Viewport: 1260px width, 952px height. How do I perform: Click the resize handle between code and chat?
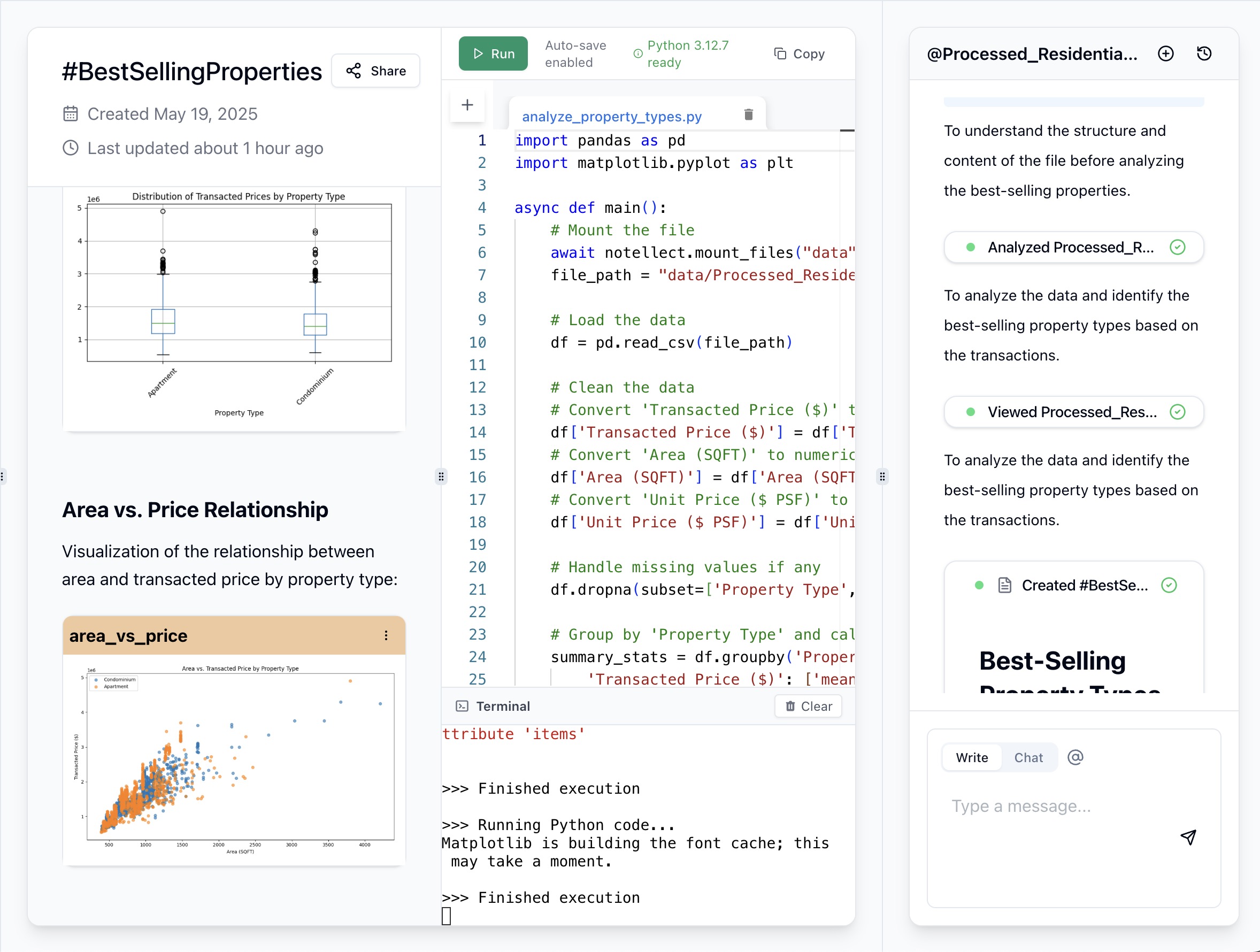[882, 477]
